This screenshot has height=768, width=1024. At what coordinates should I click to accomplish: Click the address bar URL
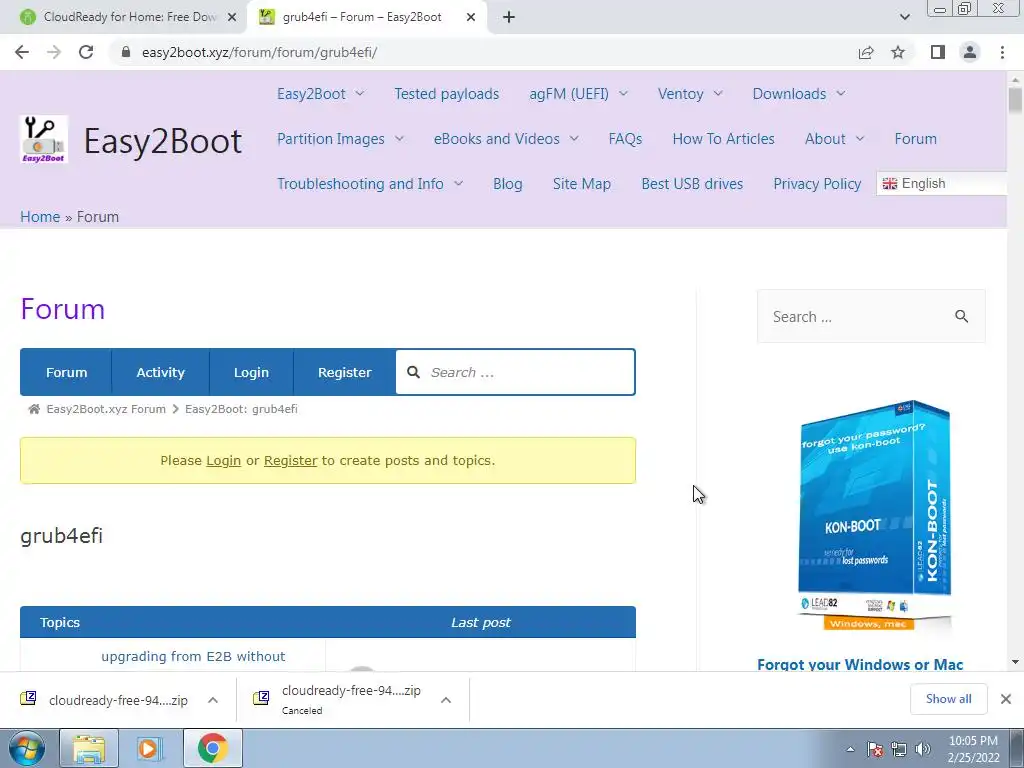tap(259, 52)
